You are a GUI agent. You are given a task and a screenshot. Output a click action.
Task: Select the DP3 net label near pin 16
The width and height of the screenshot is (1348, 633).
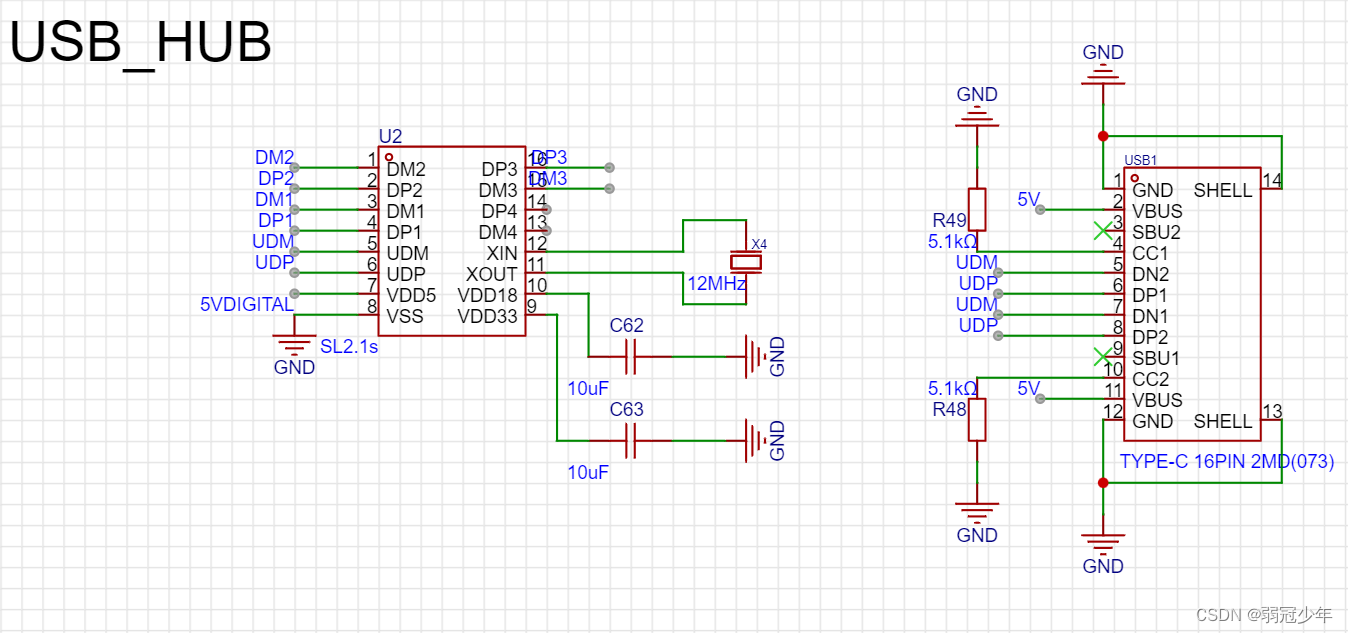point(550,157)
